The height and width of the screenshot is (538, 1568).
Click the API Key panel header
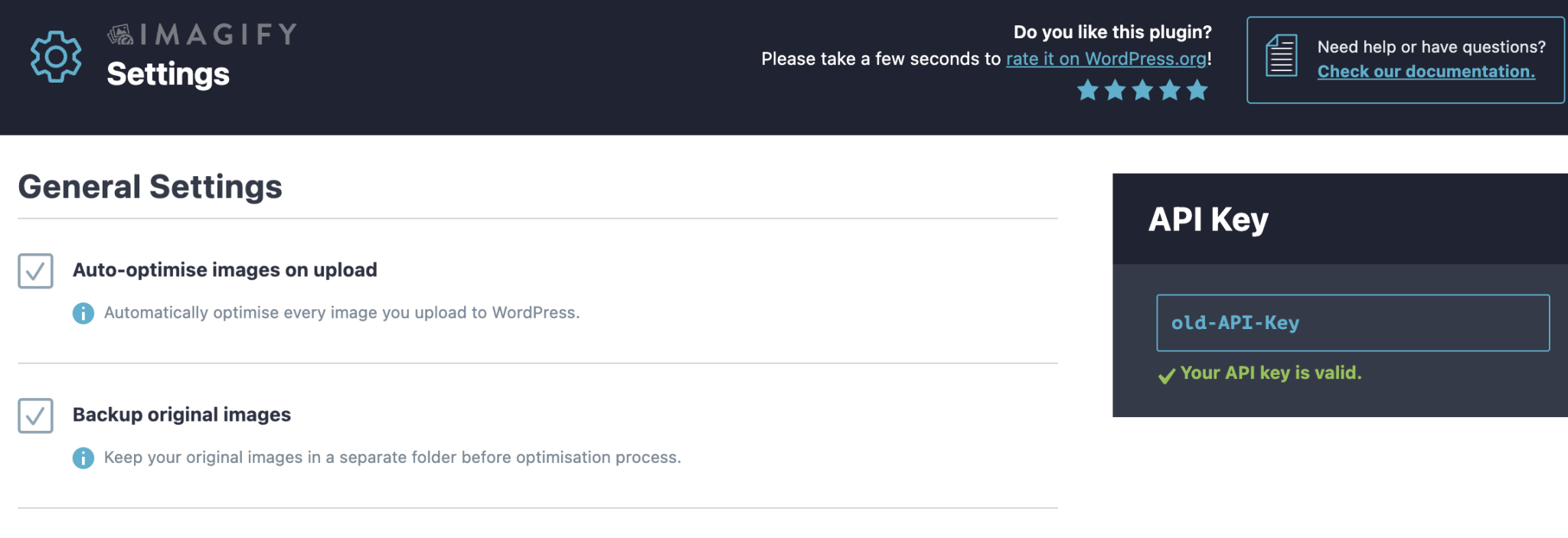pyautogui.click(x=1207, y=218)
